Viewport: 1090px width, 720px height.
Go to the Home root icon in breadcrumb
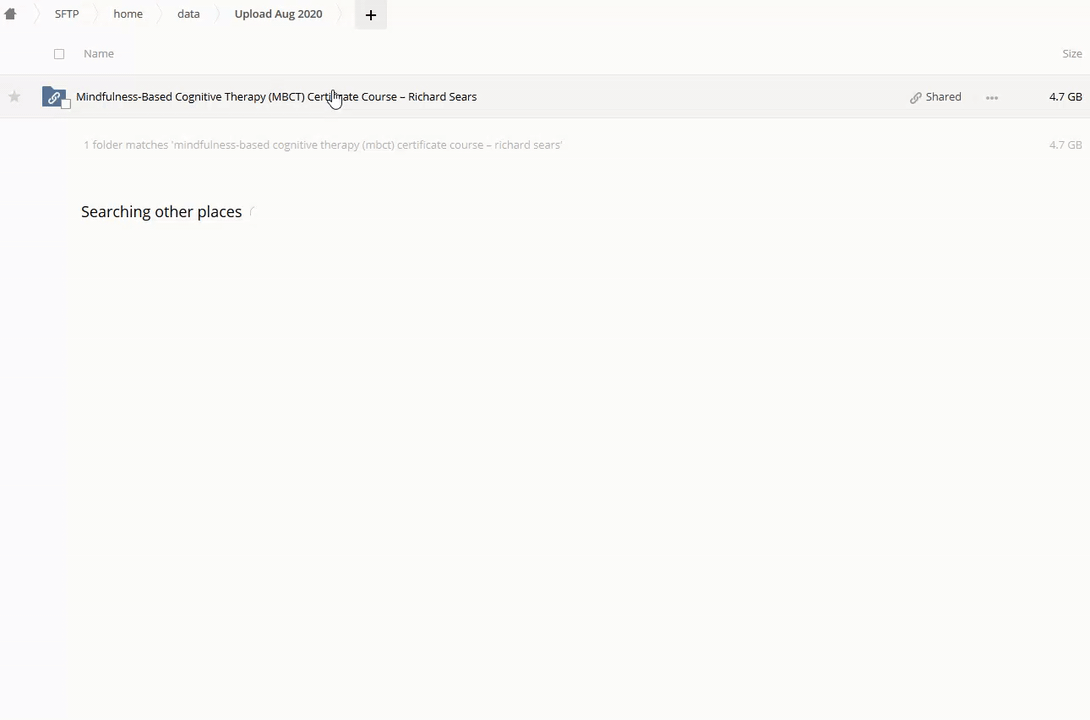(10, 14)
